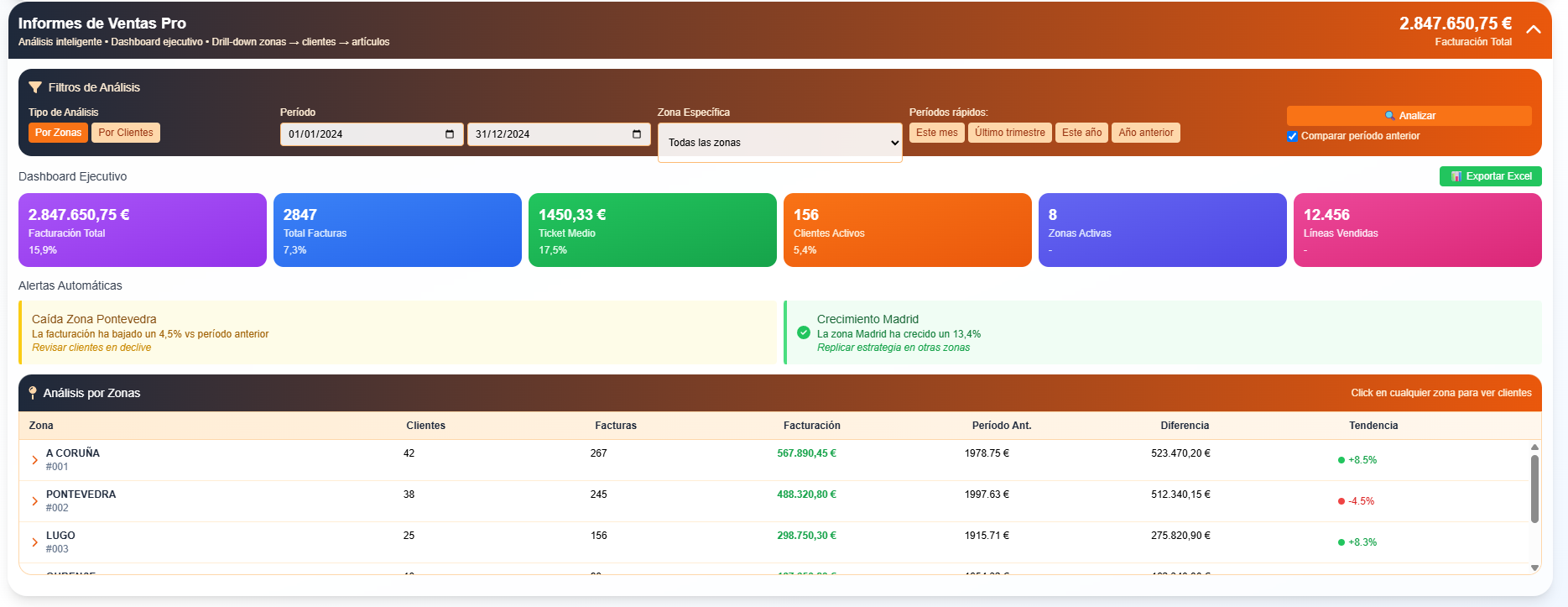Screen dimensions: 1568x607
Task: Select Por Zonas analysis type
Action: click(58, 133)
